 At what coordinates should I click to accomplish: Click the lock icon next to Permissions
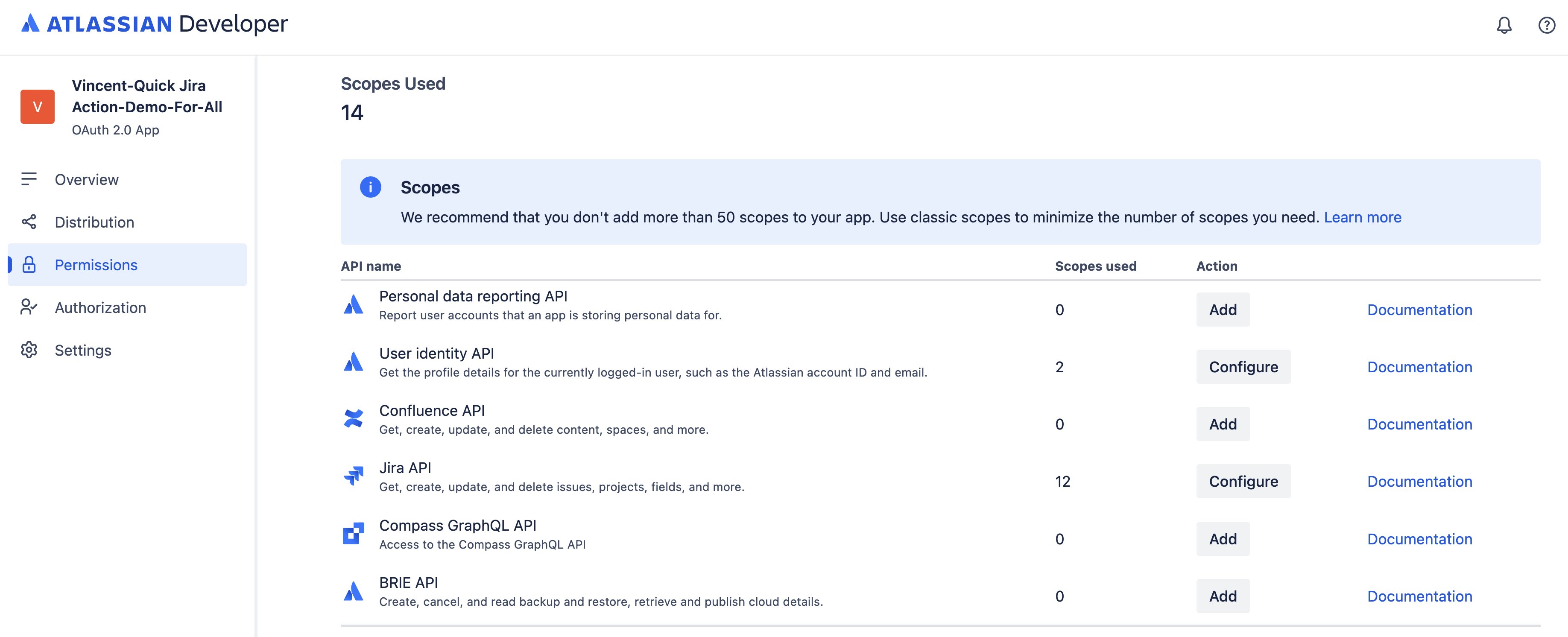[x=29, y=265]
